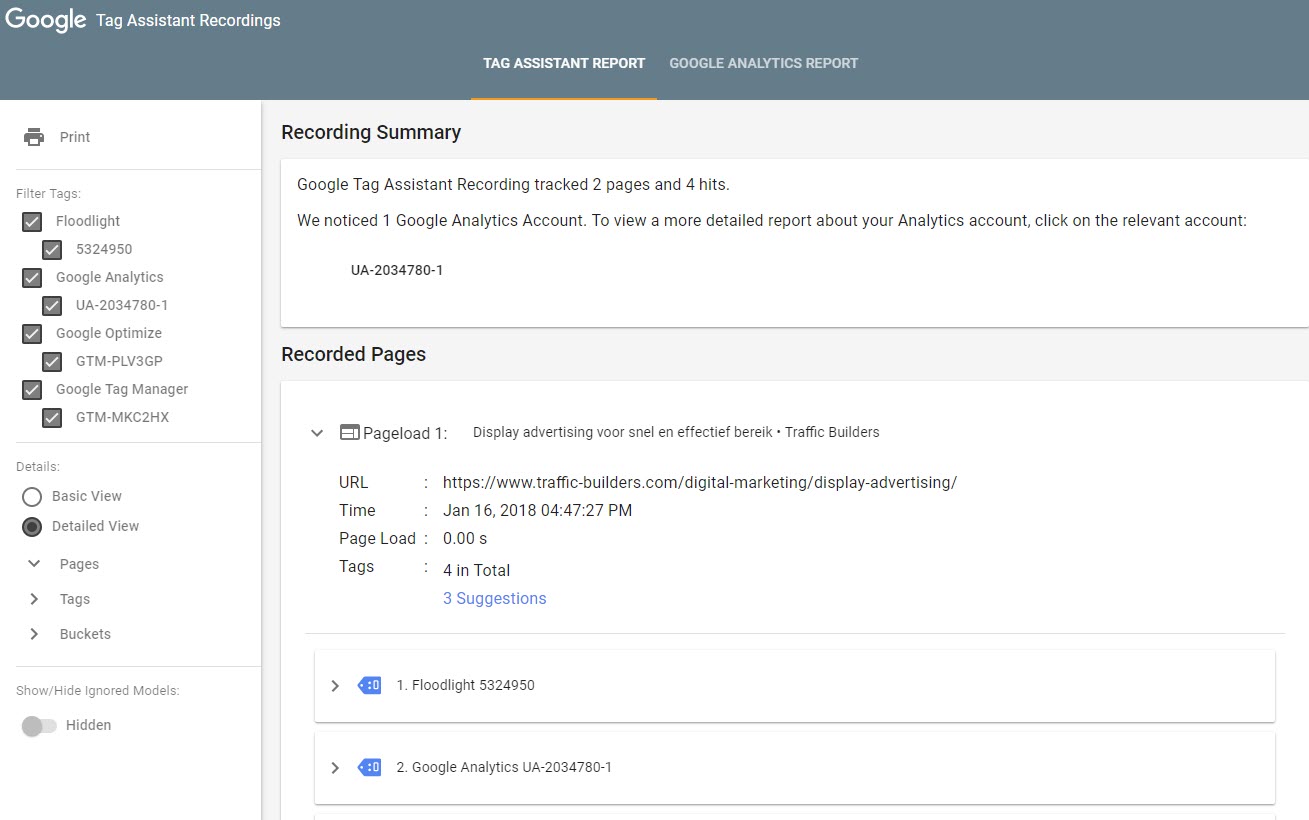This screenshot has height=820, width=1309.
Task: Click the Jan 16, 2018 04:47:27 PM time value
Action: pos(538,510)
